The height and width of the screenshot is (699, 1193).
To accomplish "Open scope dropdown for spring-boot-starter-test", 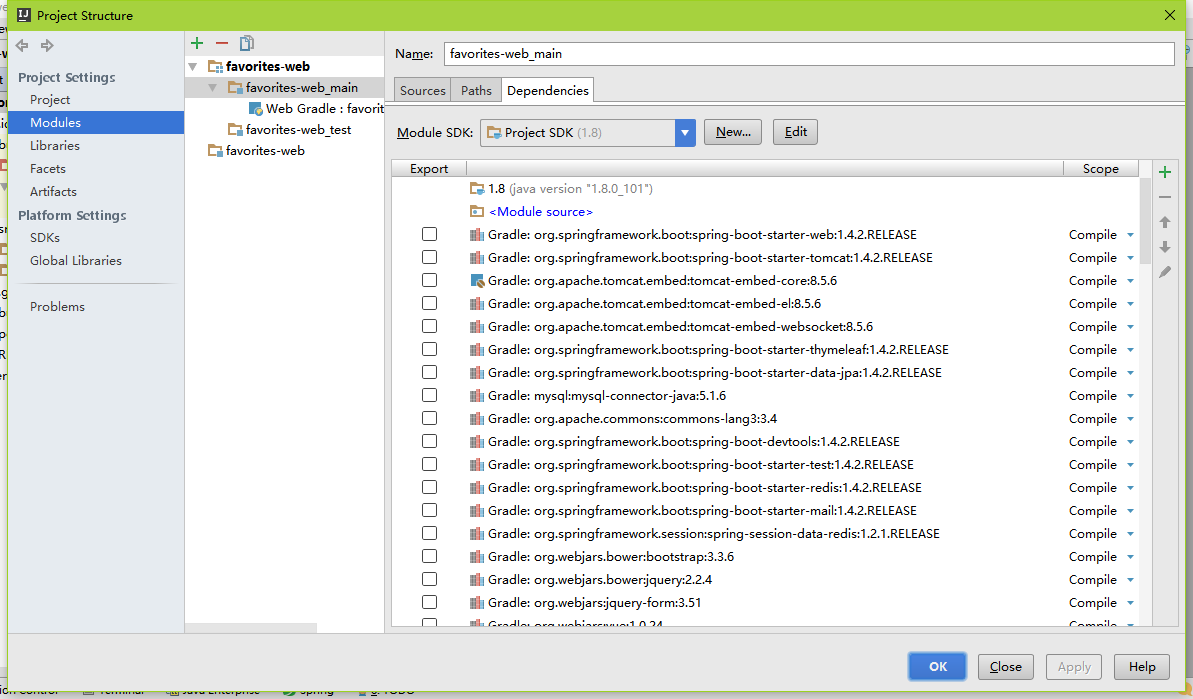I will [x=1131, y=465].
